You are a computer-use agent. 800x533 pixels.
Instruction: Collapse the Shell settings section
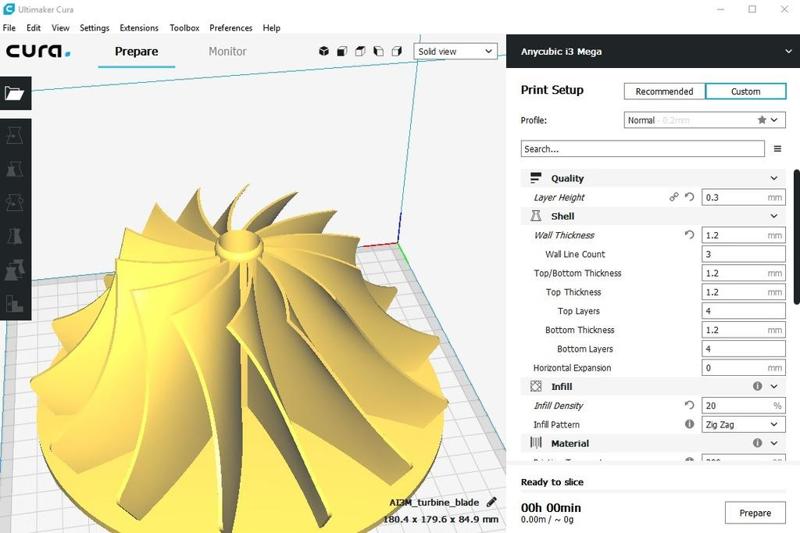pyautogui.click(x=774, y=216)
